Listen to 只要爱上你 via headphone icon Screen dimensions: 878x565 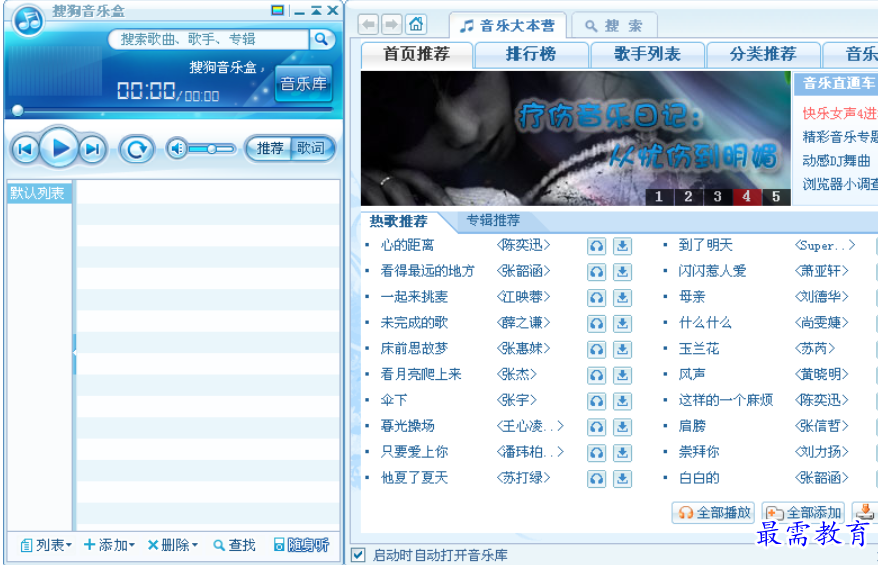coord(597,453)
